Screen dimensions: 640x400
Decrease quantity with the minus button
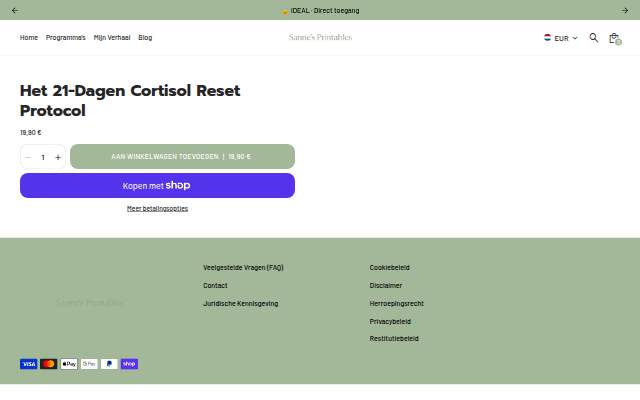click(x=28, y=157)
